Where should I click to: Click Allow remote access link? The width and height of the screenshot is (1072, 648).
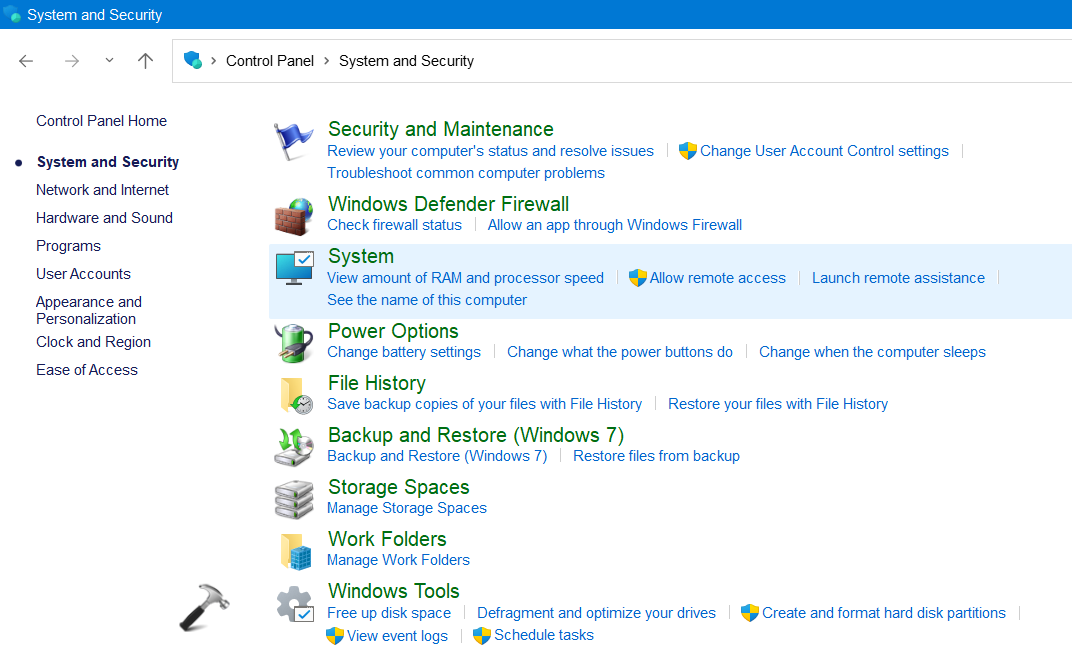[717, 278]
